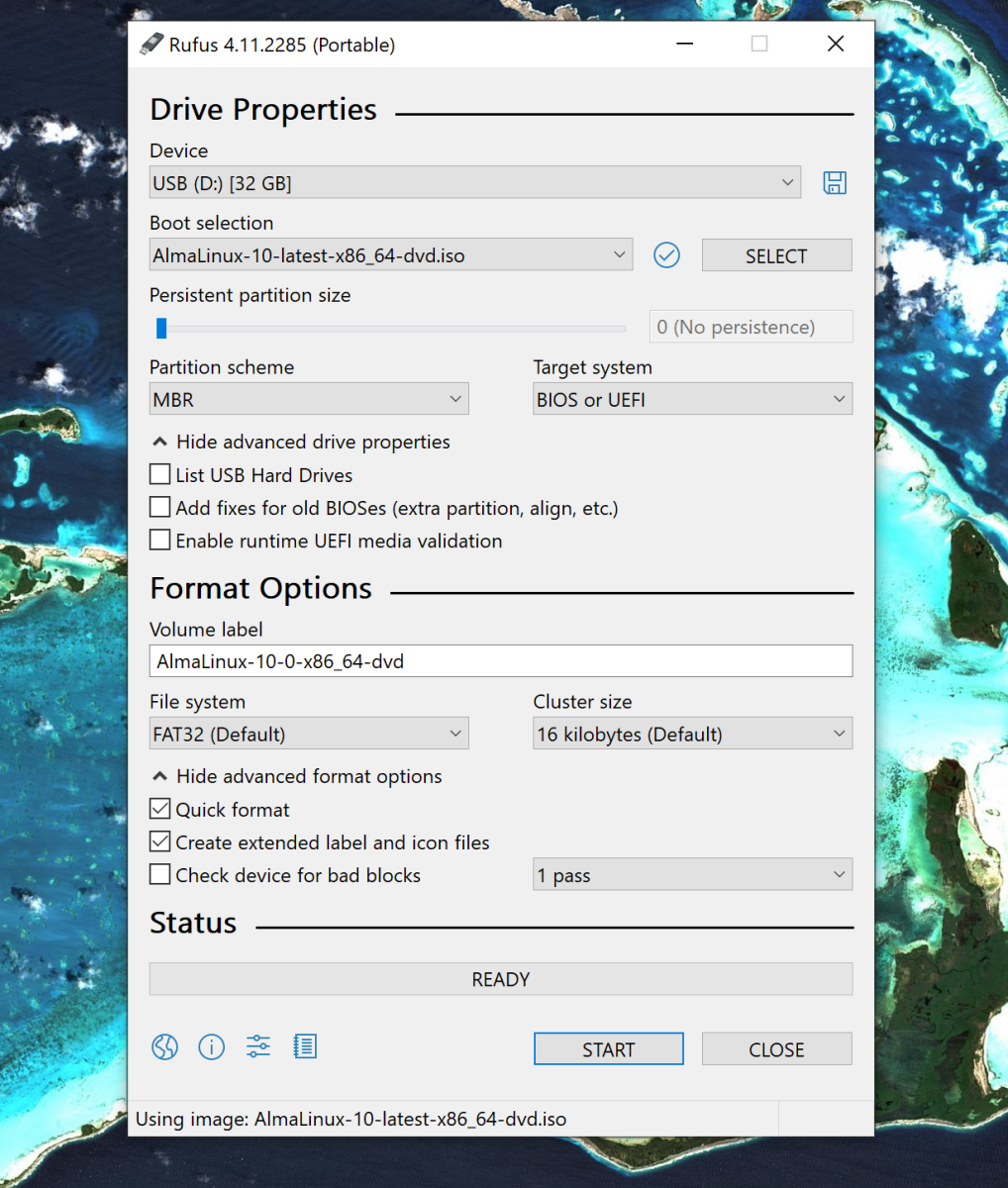Click the save disk image icon
Screen dimensions: 1008x1188
[x=835, y=183]
